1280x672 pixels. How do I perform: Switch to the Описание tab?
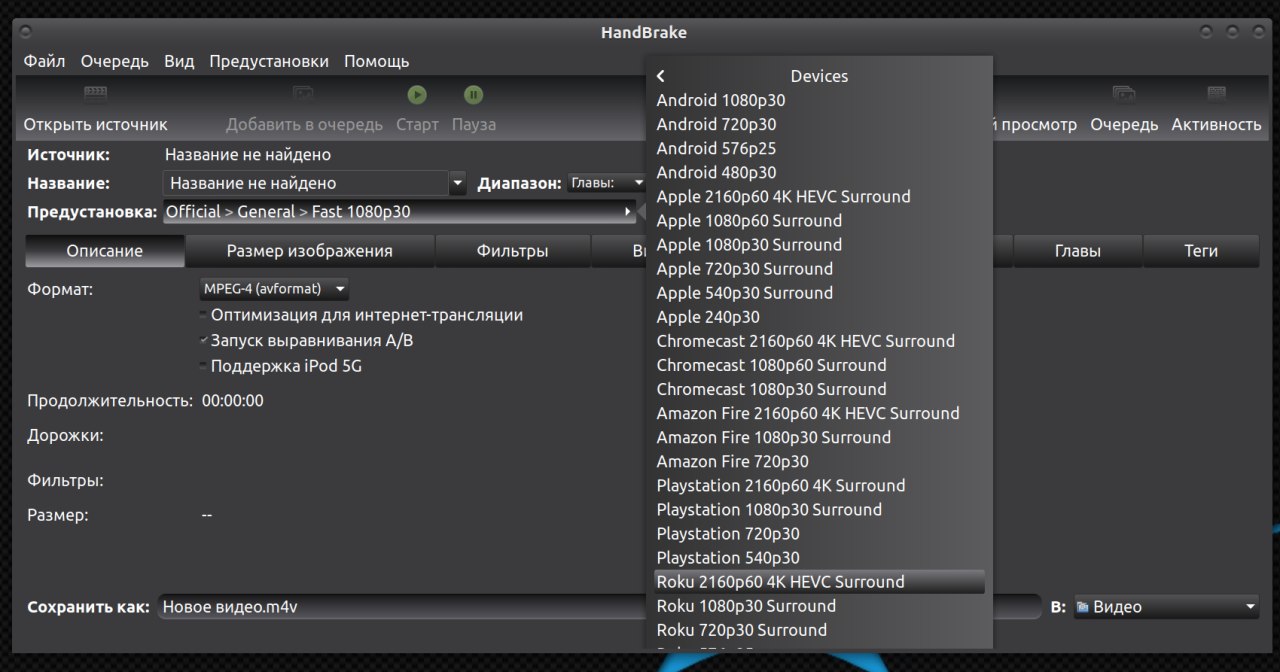pos(105,251)
